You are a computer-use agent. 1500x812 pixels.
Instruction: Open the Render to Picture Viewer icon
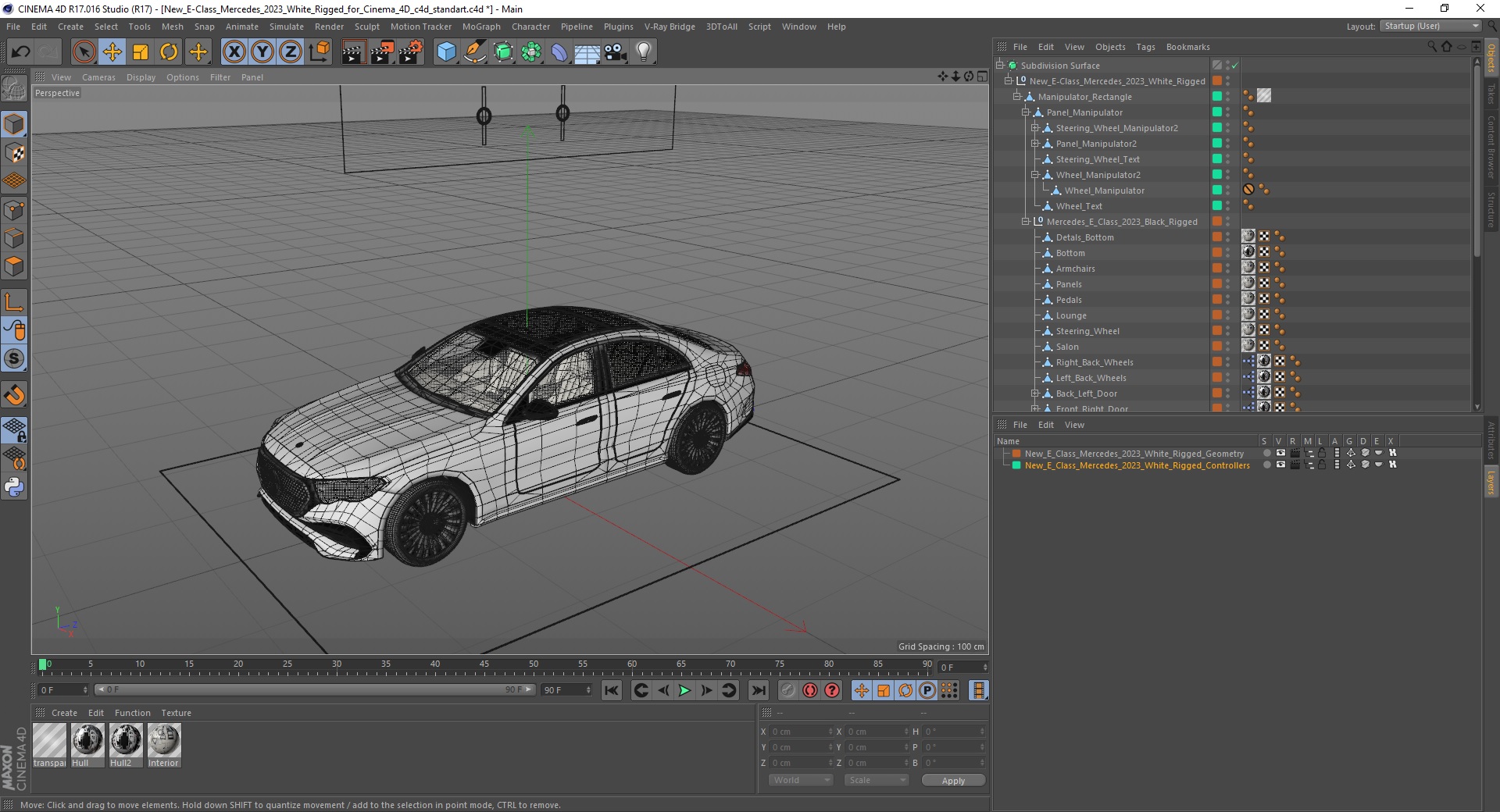pyautogui.click(x=382, y=52)
